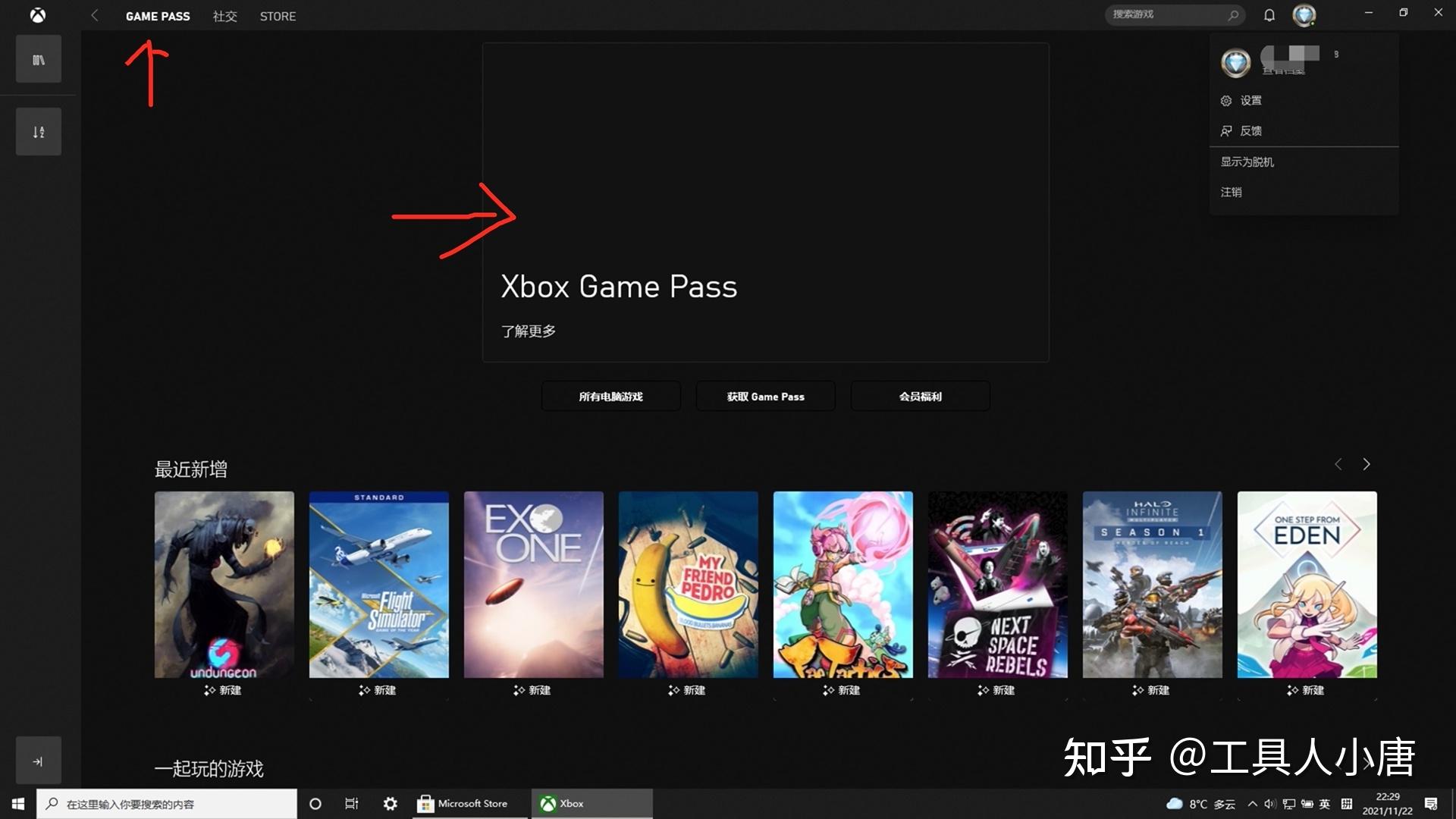This screenshot has height=819, width=1456.
Task: Click 注销 to sign out
Action: tap(1231, 192)
